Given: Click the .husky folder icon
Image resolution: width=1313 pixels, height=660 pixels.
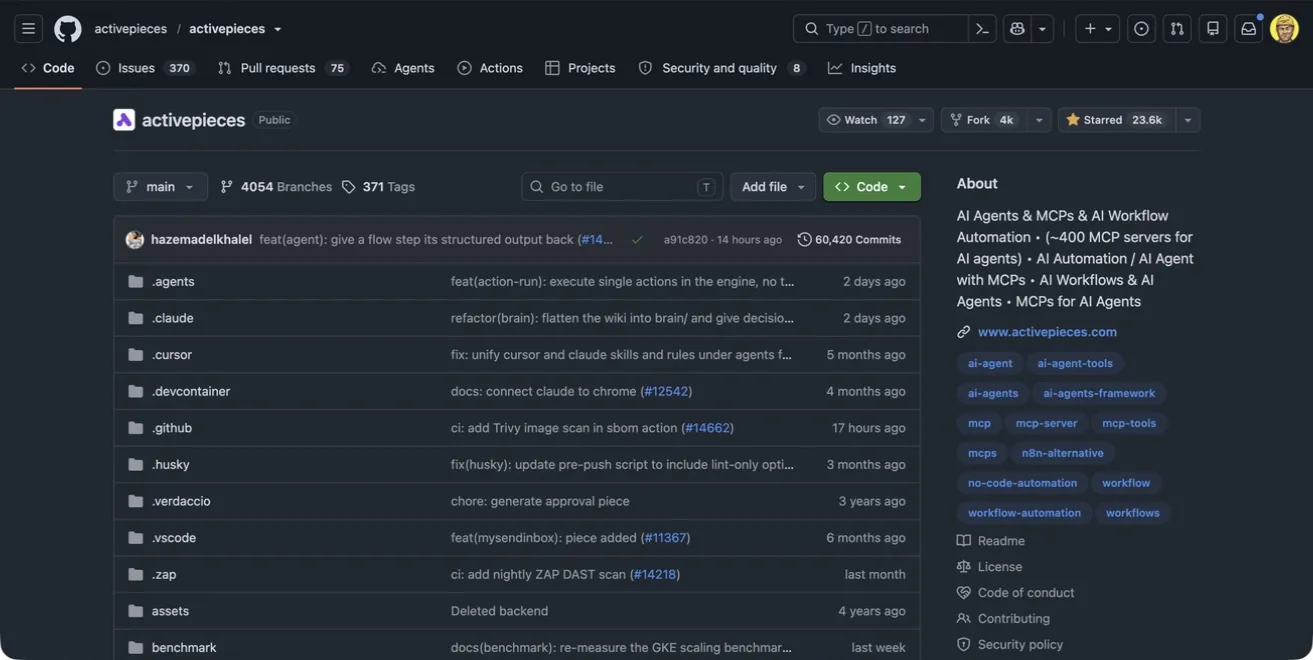Looking at the screenshot, I should pyautogui.click(x=136, y=465).
